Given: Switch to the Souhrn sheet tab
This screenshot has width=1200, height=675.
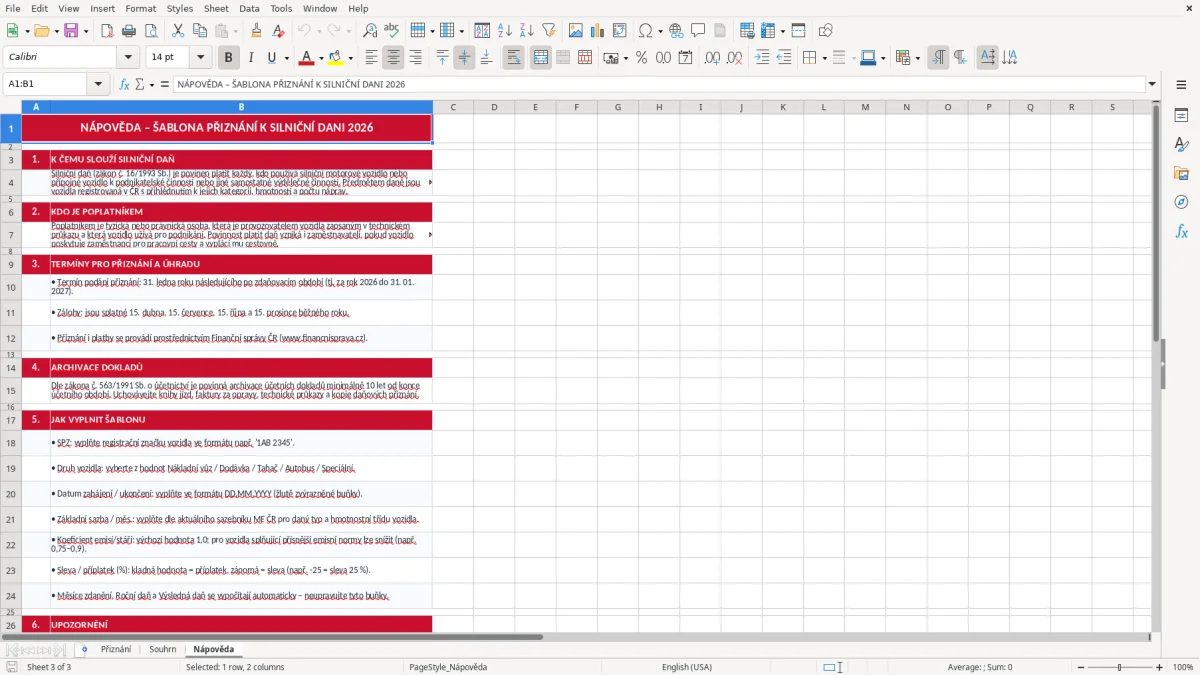Looking at the screenshot, I should coord(163,649).
